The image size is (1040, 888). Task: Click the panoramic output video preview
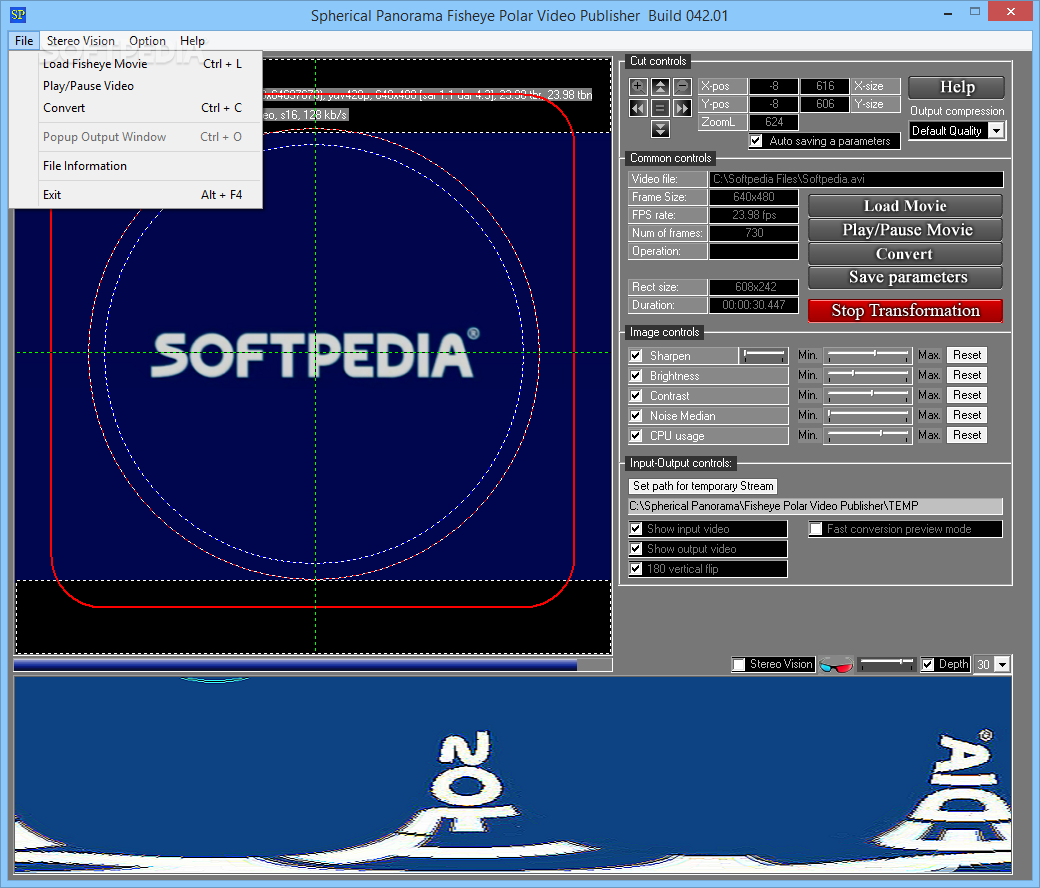pyautogui.click(x=513, y=775)
